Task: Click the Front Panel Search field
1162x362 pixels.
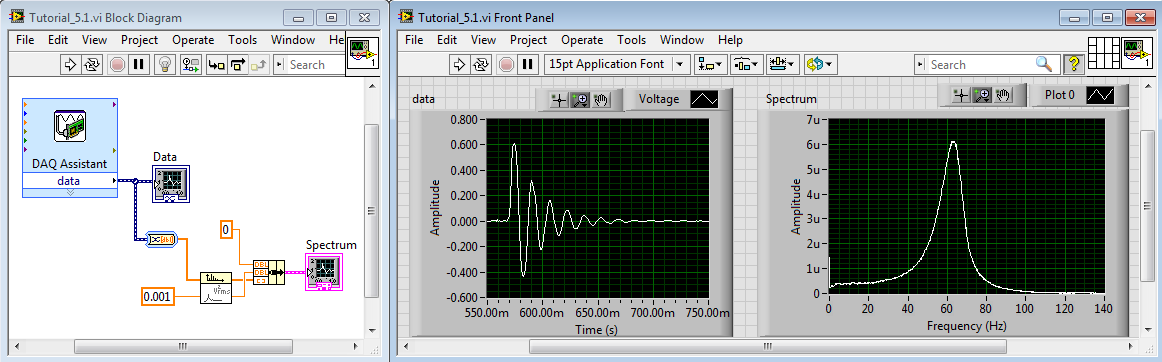Action: click(x=983, y=65)
